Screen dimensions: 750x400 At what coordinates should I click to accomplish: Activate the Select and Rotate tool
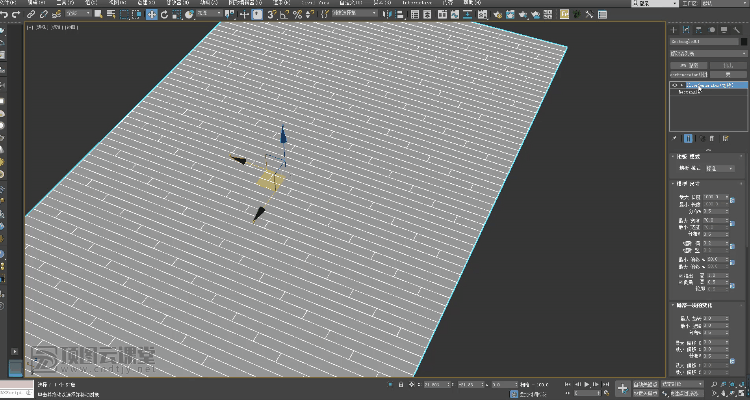coord(164,15)
